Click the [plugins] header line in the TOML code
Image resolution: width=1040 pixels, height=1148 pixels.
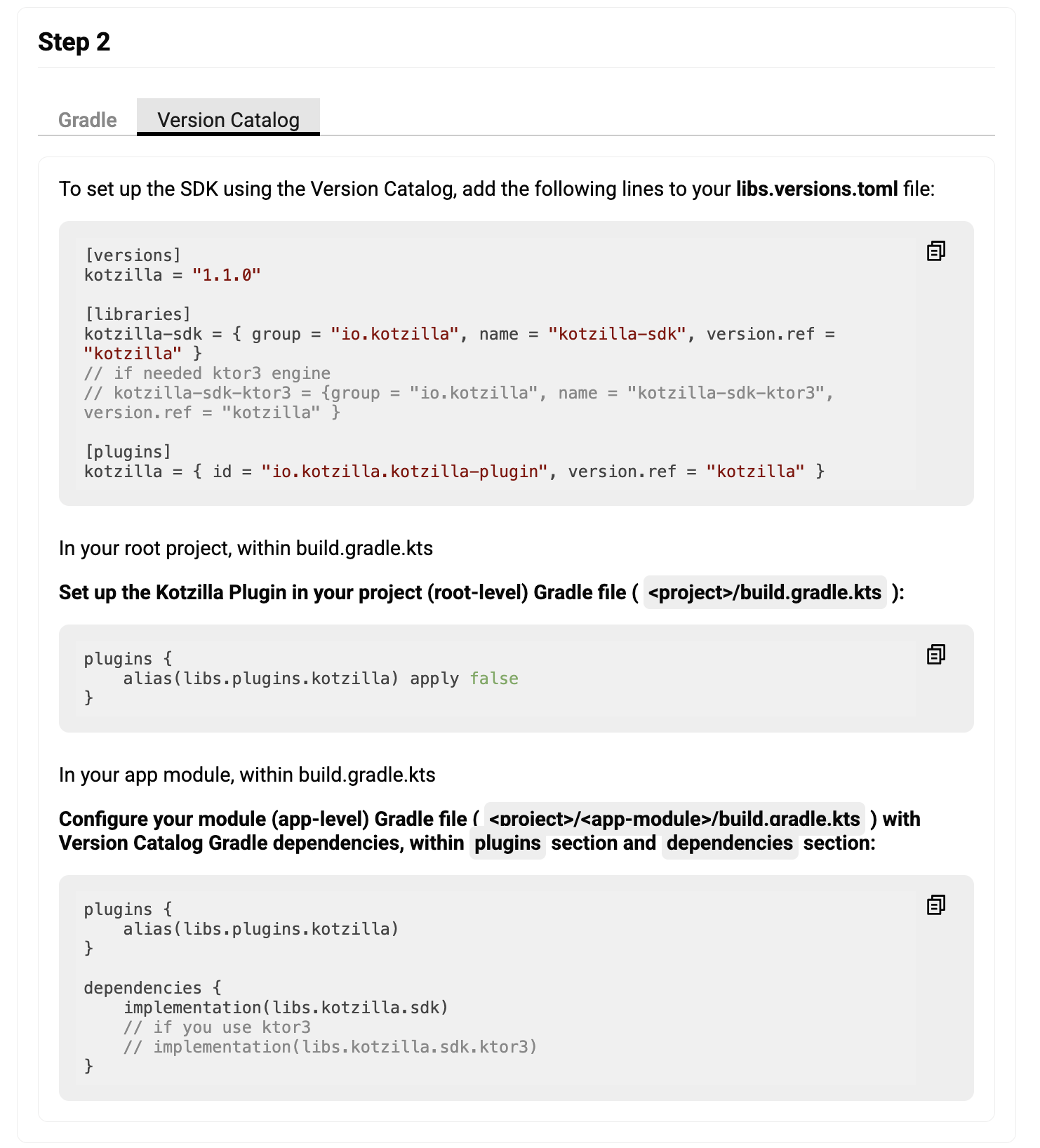coord(128,452)
